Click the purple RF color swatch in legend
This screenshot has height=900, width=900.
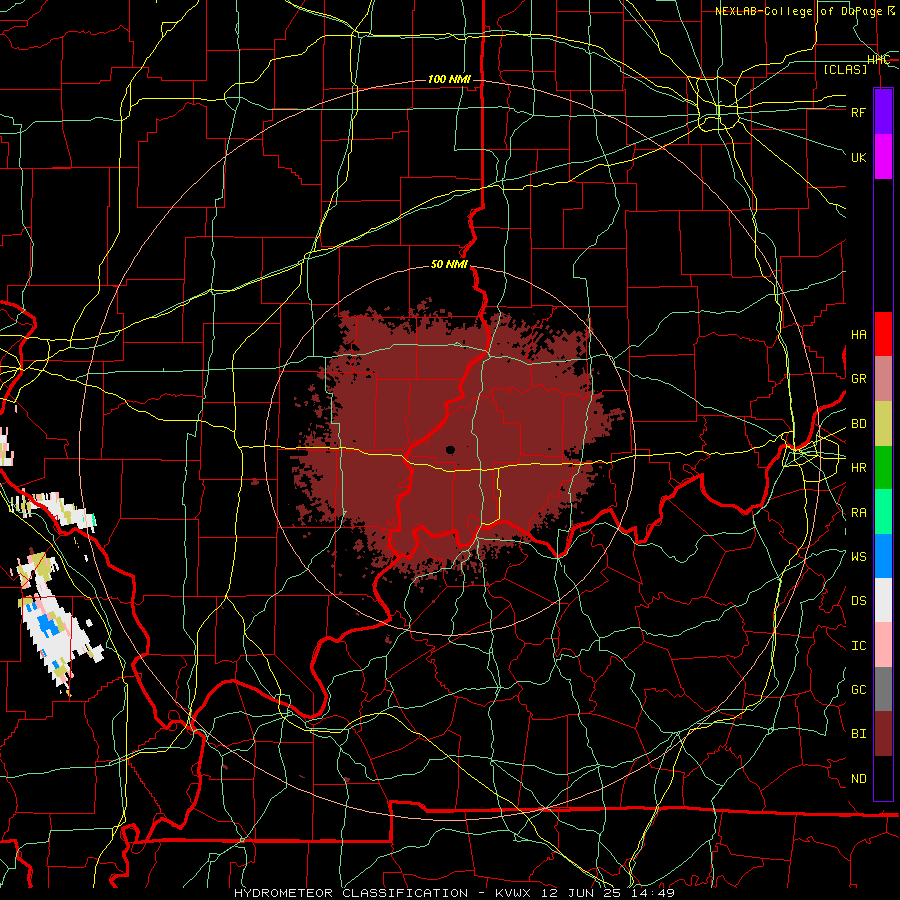(883, 112)
